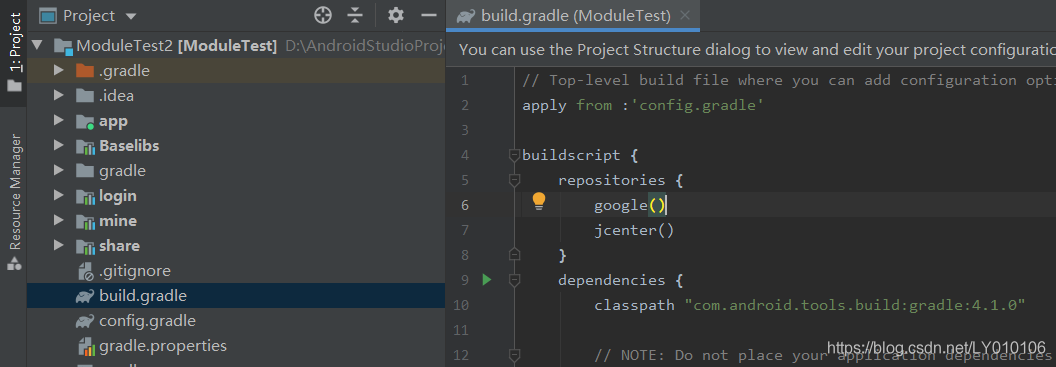Click the jcenter() call on line 7

pos(634,230)
